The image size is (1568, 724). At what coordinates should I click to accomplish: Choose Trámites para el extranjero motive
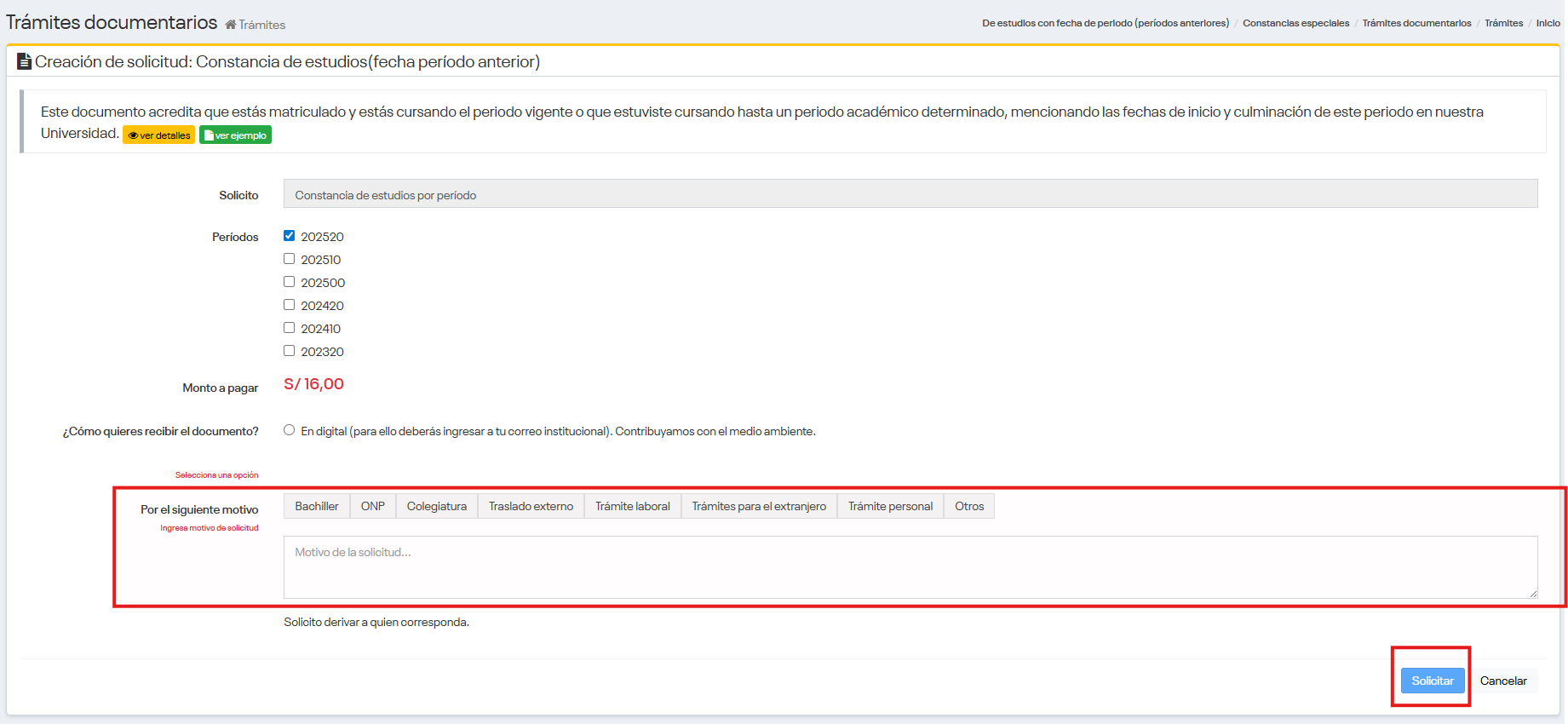click(759, 506)
